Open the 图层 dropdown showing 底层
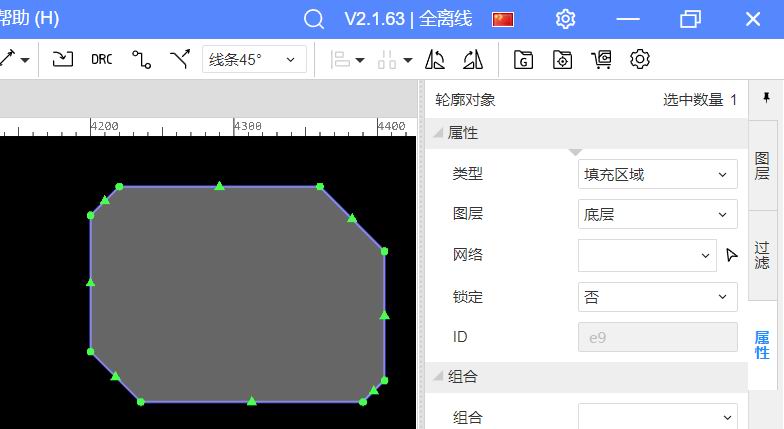Image resolution: width=784 pixels, height=429 pixels. [x=658, y=214]
